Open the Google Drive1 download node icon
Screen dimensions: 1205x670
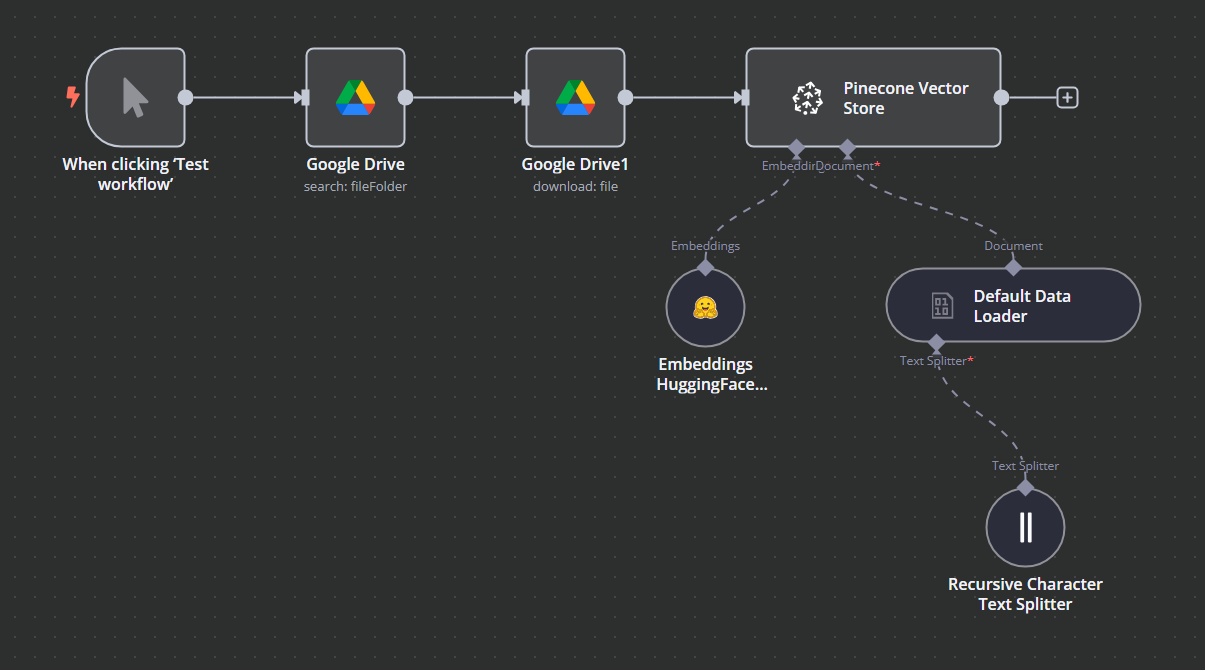[575, 97]
